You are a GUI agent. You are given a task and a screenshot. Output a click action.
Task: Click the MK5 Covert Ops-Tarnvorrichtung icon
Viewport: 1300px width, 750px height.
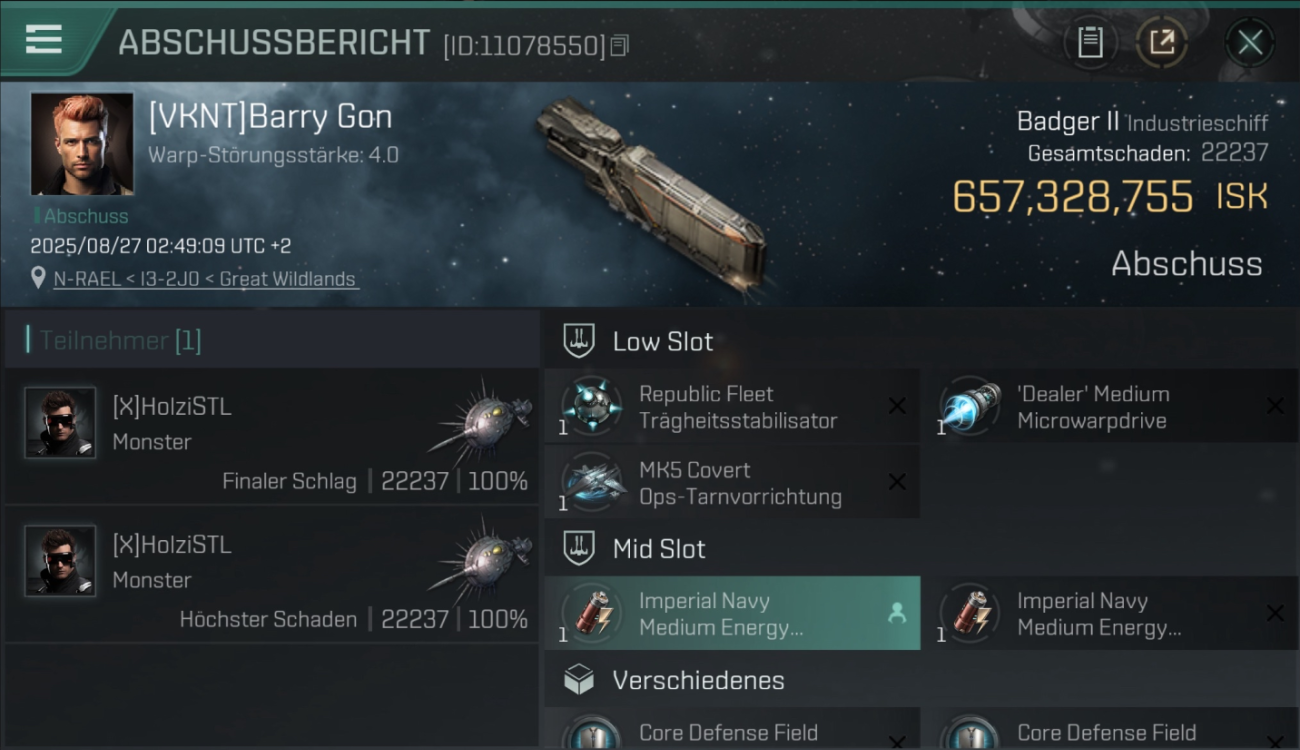(590, 482)
